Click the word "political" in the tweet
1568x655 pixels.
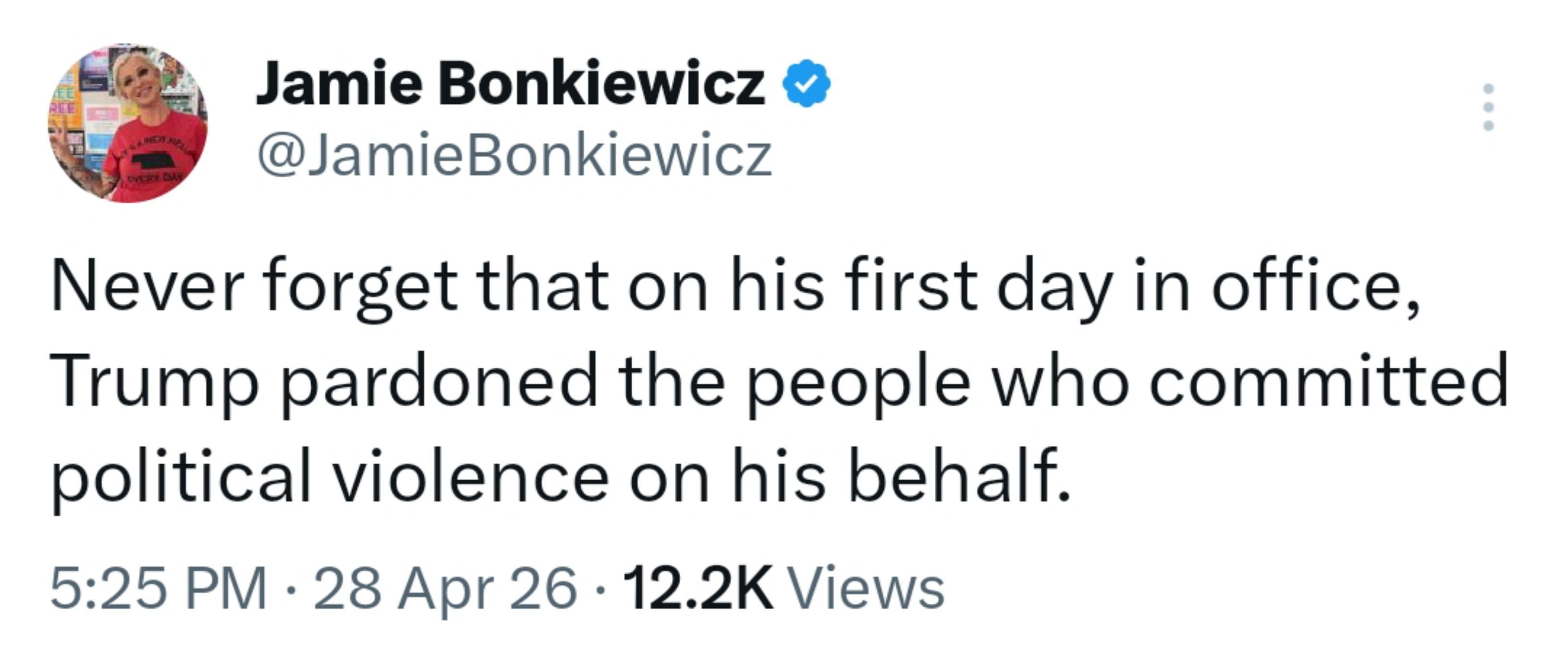(x=181, y=478)
